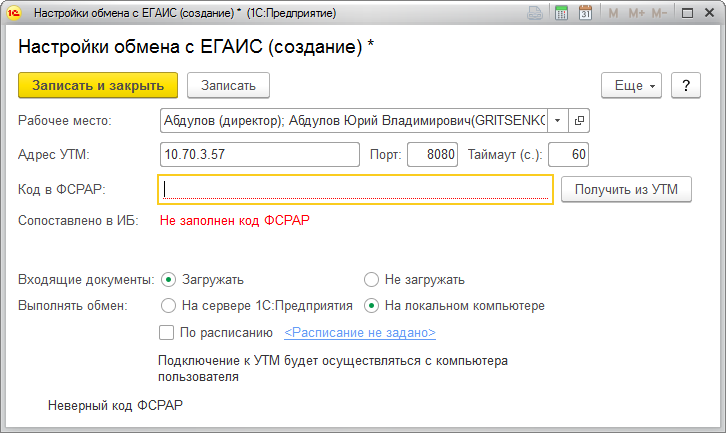Click the Код в ФСРАР input field
Screen dimensions: 726x433
pyautogui.click(x=356, y=189)
